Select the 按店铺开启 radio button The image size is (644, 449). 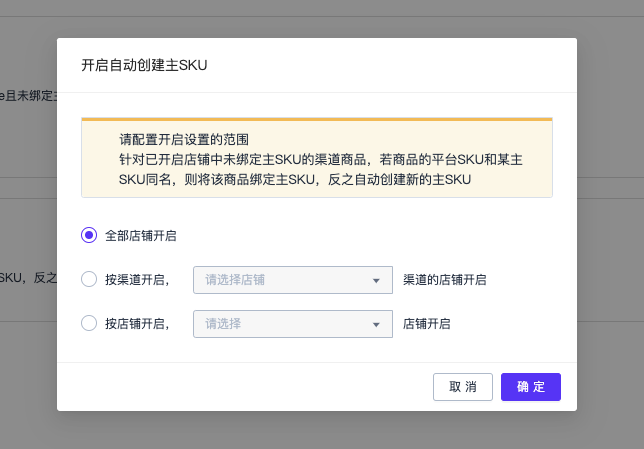[x=89, y=323]
